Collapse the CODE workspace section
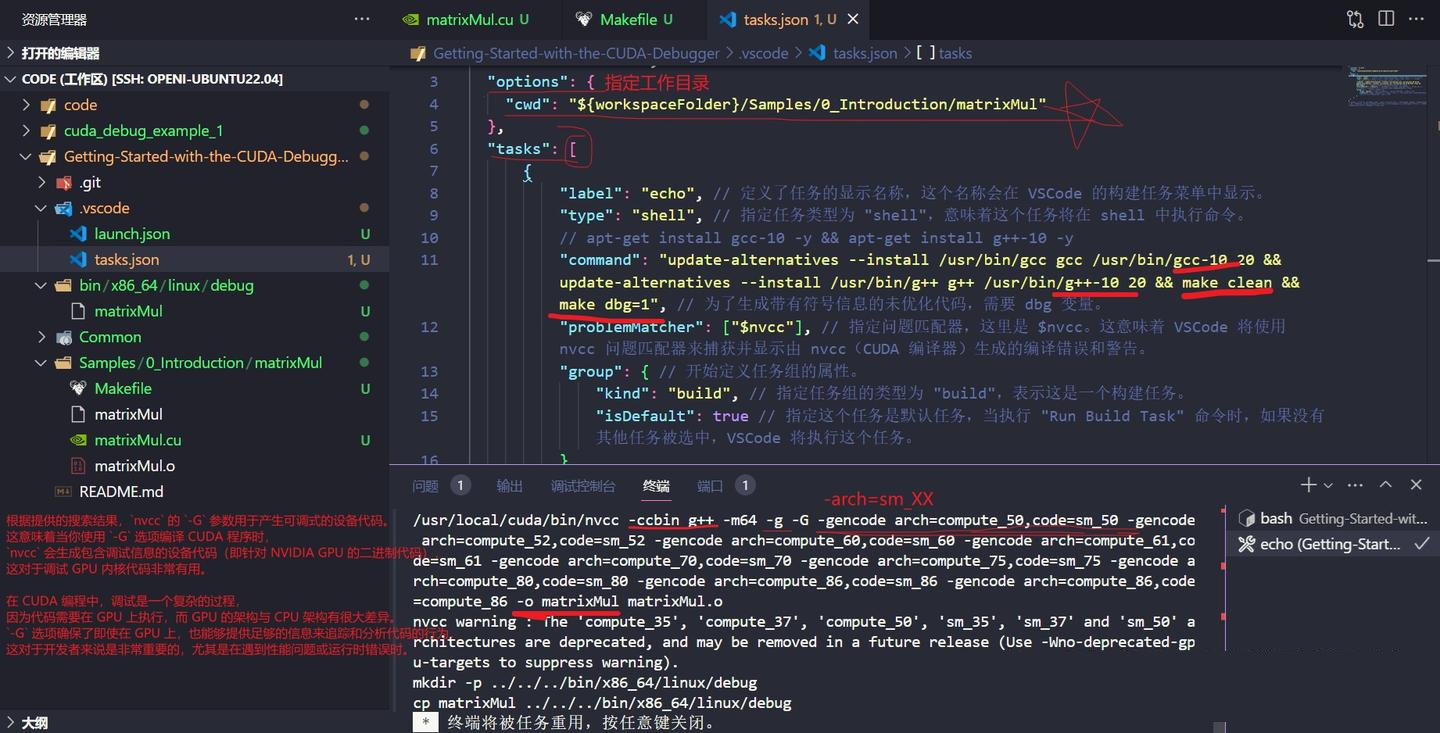 coord(195,79)
